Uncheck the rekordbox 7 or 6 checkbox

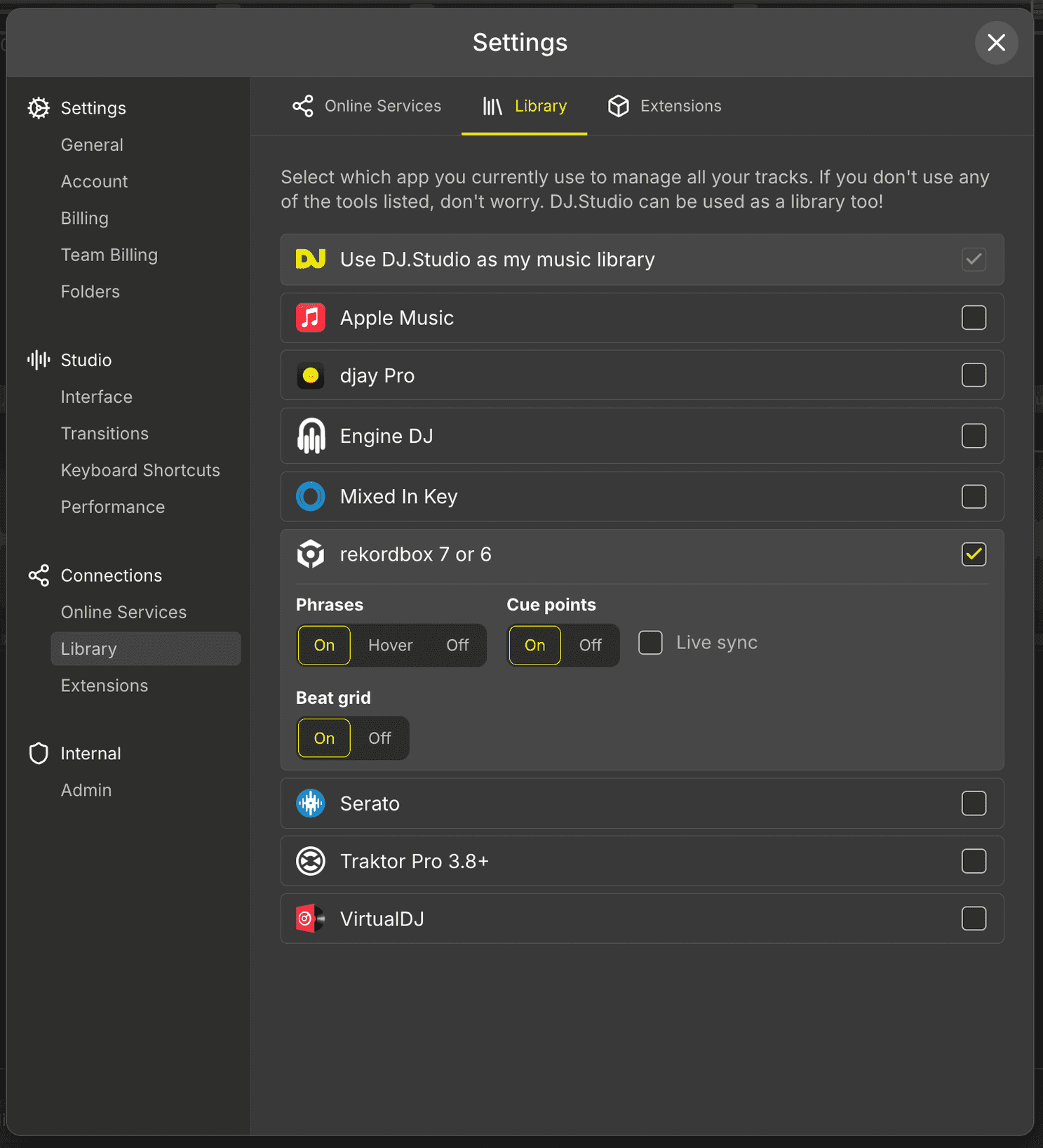[974, 554]
